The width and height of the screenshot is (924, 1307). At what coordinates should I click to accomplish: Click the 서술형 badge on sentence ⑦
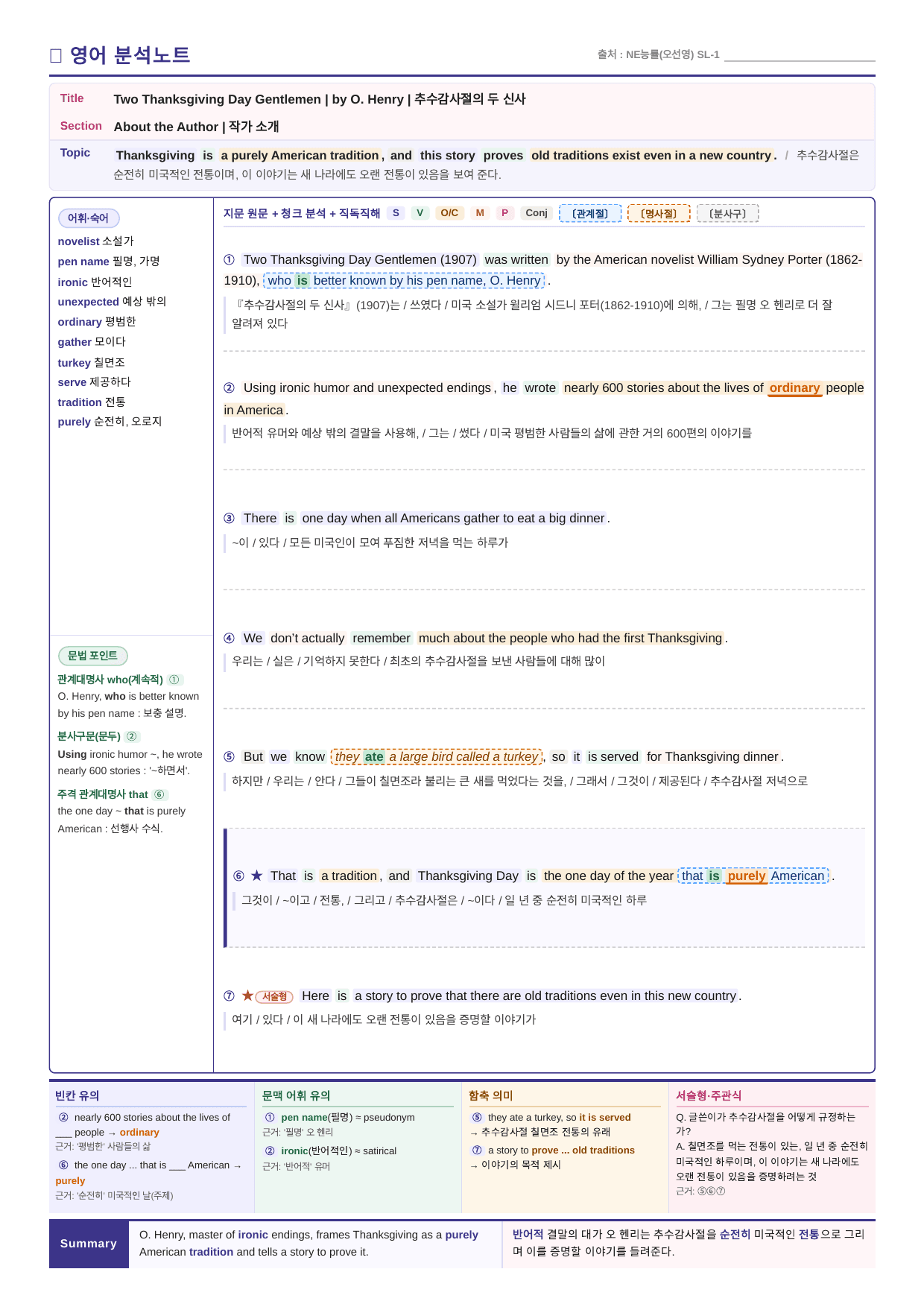[274, 996]
